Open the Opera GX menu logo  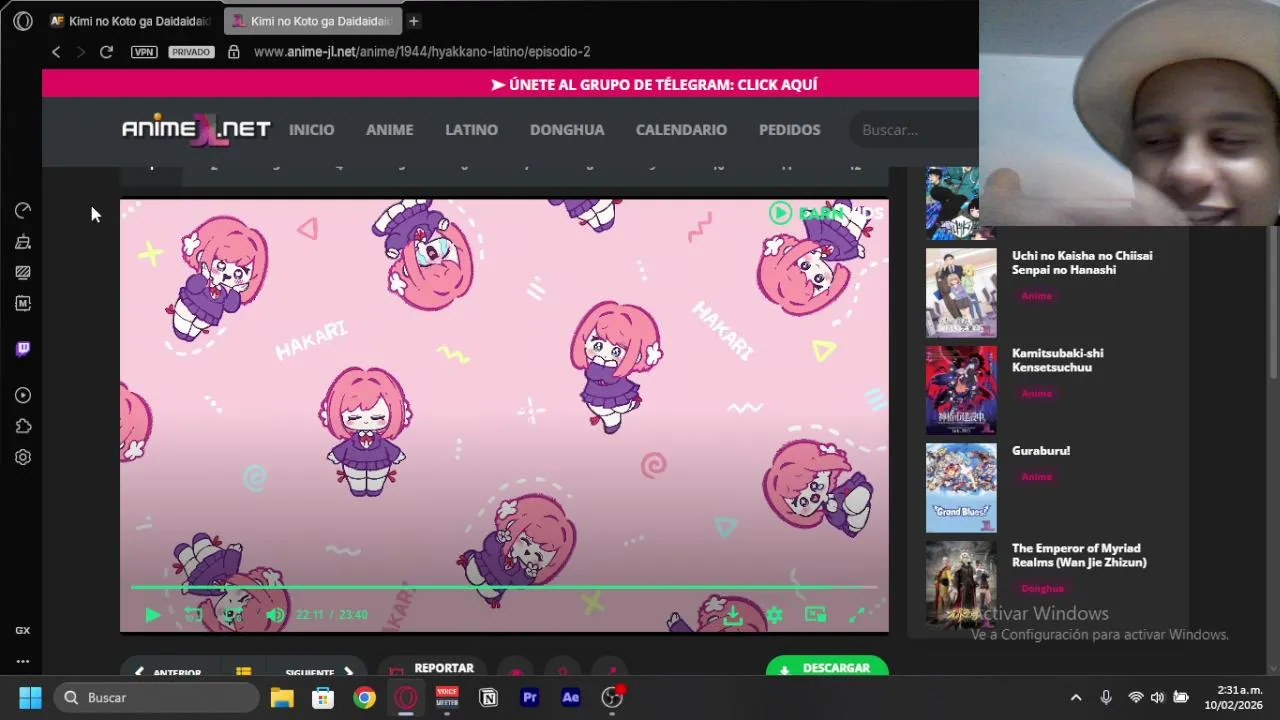pos(22,21)
